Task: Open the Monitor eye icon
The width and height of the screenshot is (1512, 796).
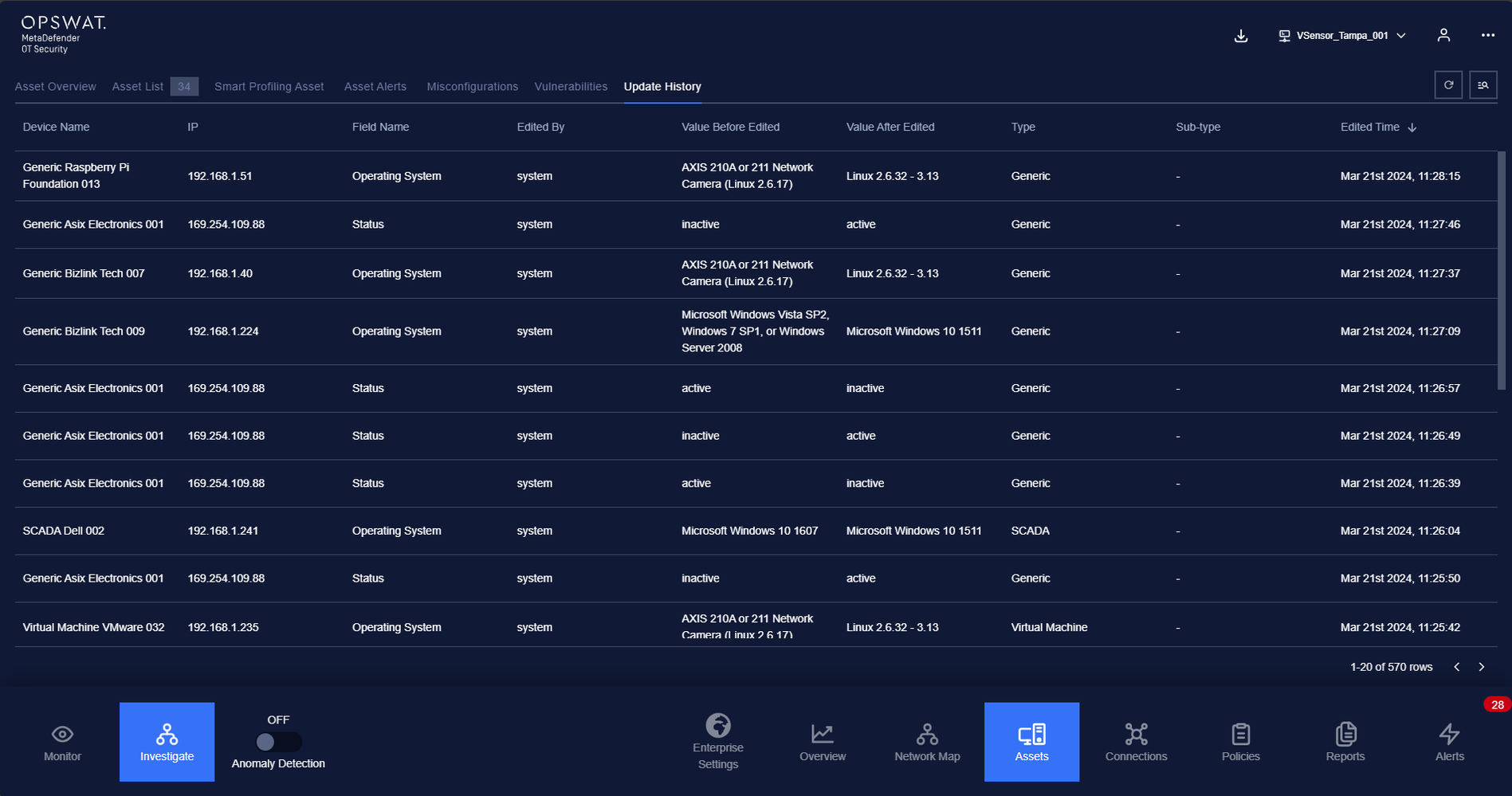Action: pos(62,734)
